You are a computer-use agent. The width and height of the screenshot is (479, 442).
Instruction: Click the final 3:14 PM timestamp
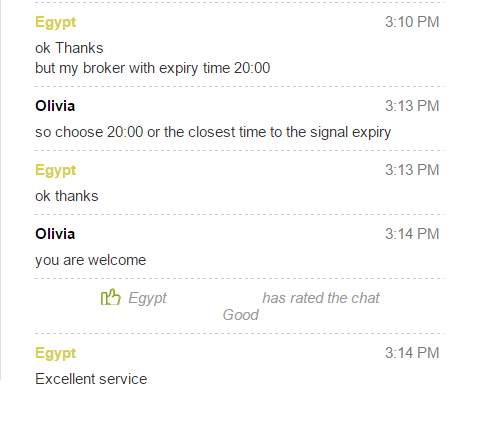(x=412, y=353)
